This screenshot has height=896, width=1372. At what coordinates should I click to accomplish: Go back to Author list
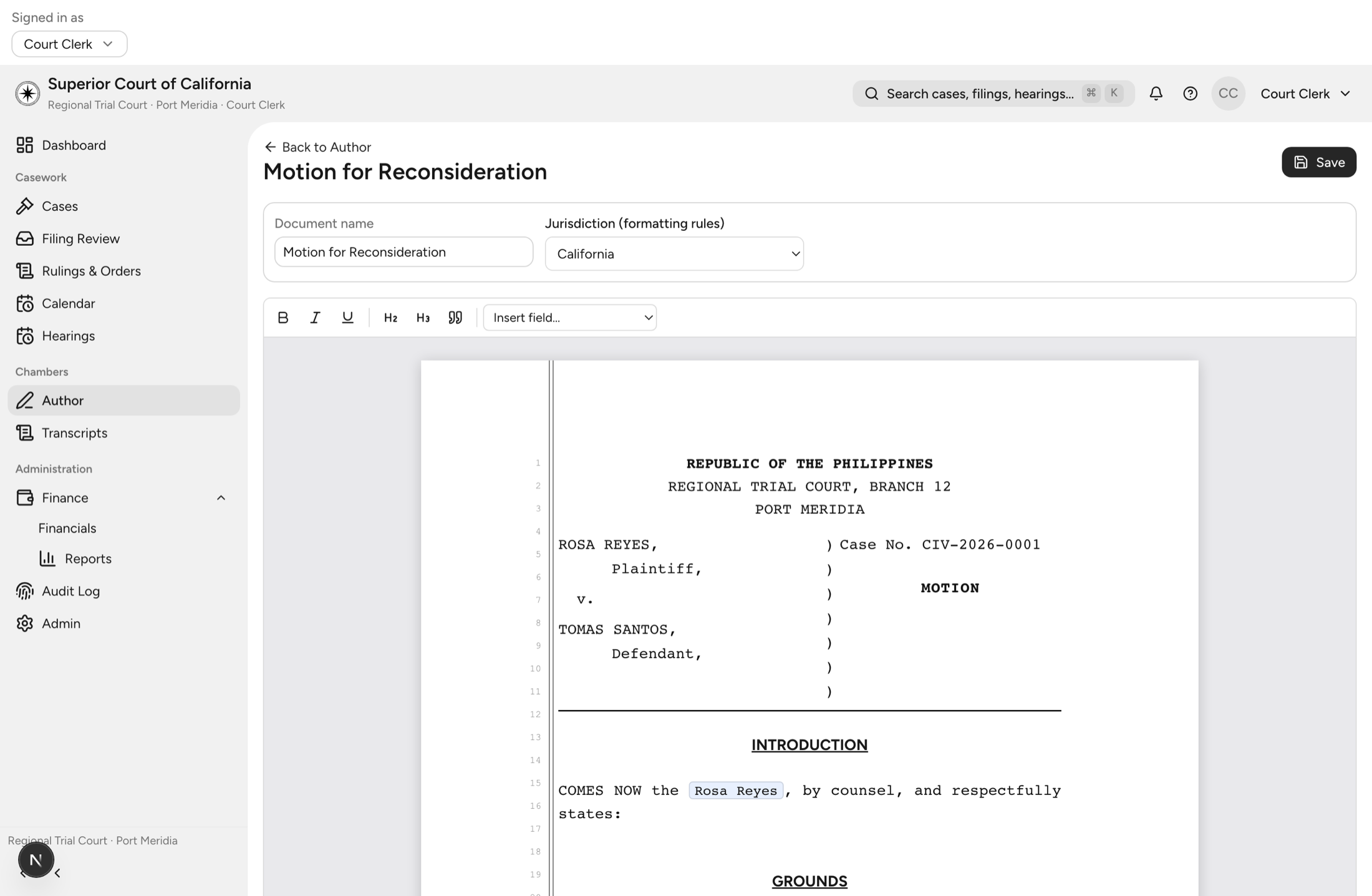pos(317,147)
